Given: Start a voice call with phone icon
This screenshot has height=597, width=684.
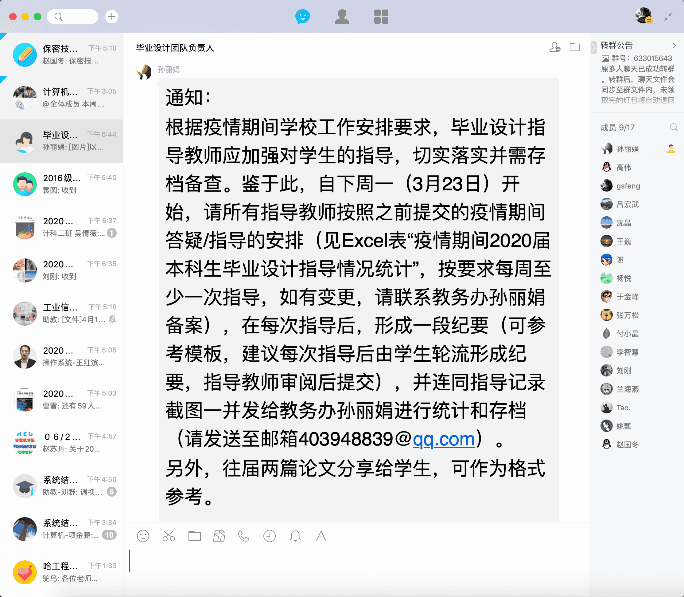Looking at the screenshot, I should coord(244,536).
